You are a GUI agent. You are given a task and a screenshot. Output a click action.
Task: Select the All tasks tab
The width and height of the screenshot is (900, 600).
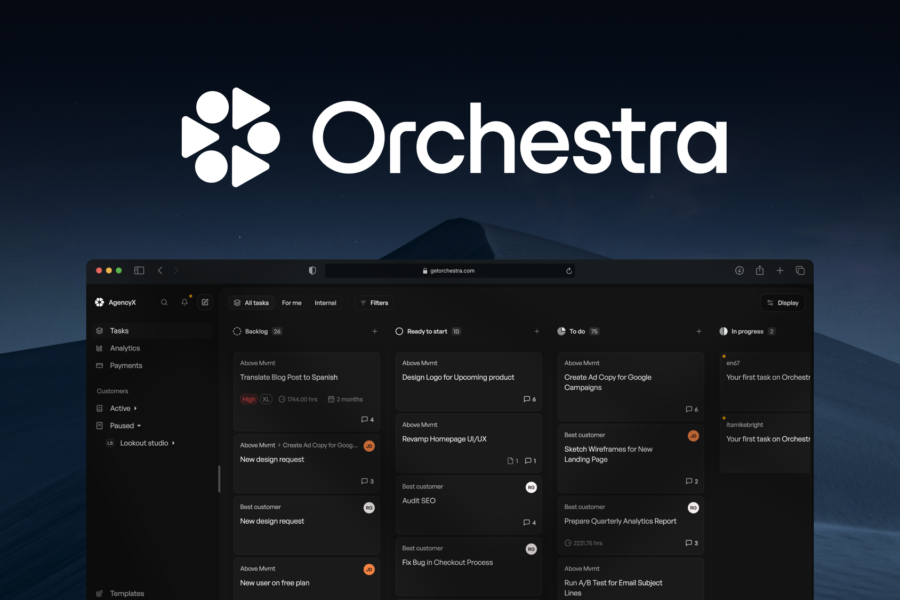click(x=251, y=303)
